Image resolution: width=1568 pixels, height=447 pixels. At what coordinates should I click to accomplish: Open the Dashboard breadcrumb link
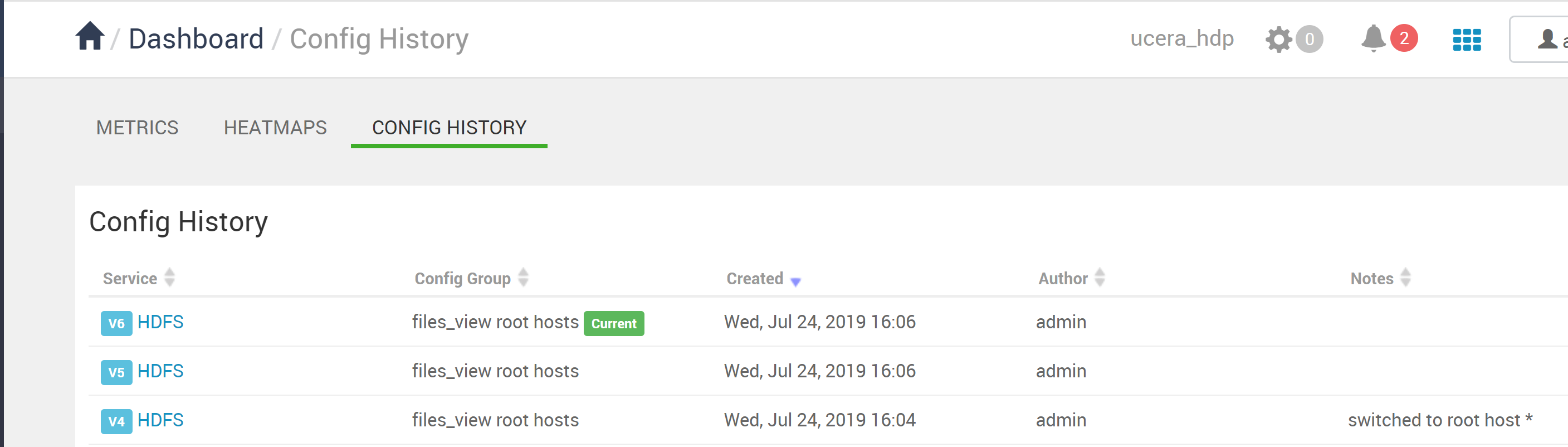(196, 38)
